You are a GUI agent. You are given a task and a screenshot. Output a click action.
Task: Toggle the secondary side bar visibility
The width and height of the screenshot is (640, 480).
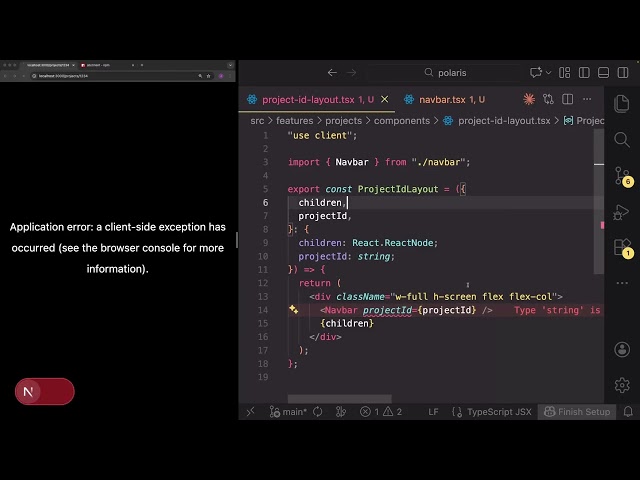623,73
